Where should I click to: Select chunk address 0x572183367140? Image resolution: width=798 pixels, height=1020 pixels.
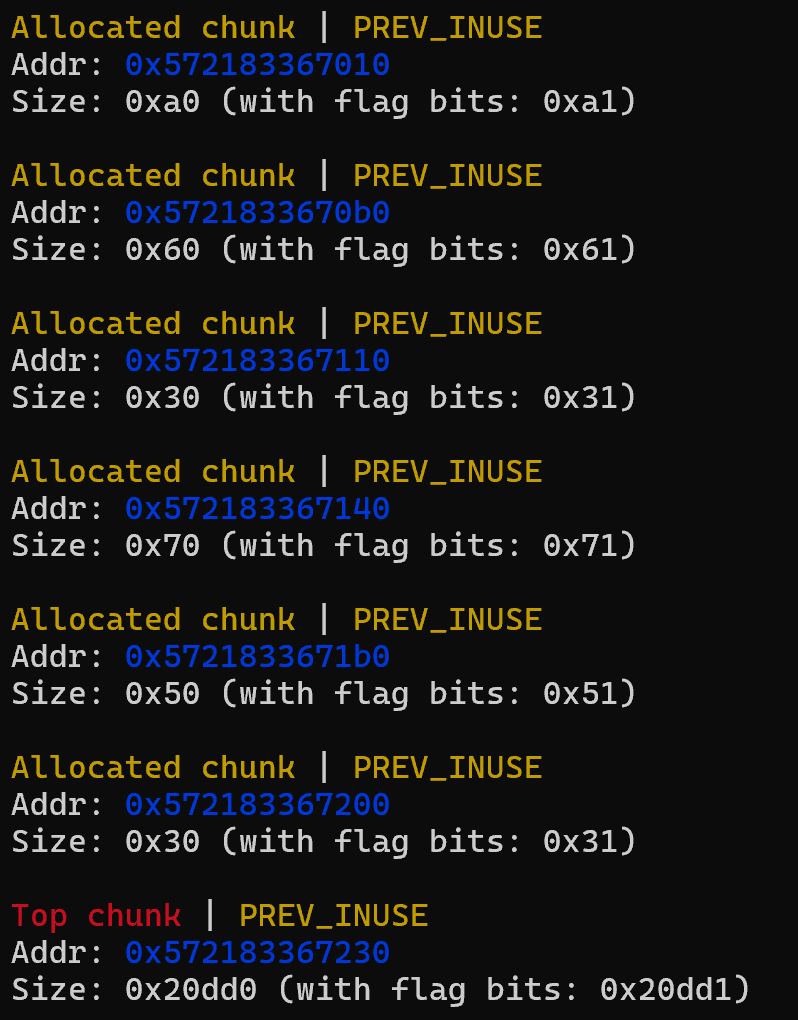tap(257, 509)
